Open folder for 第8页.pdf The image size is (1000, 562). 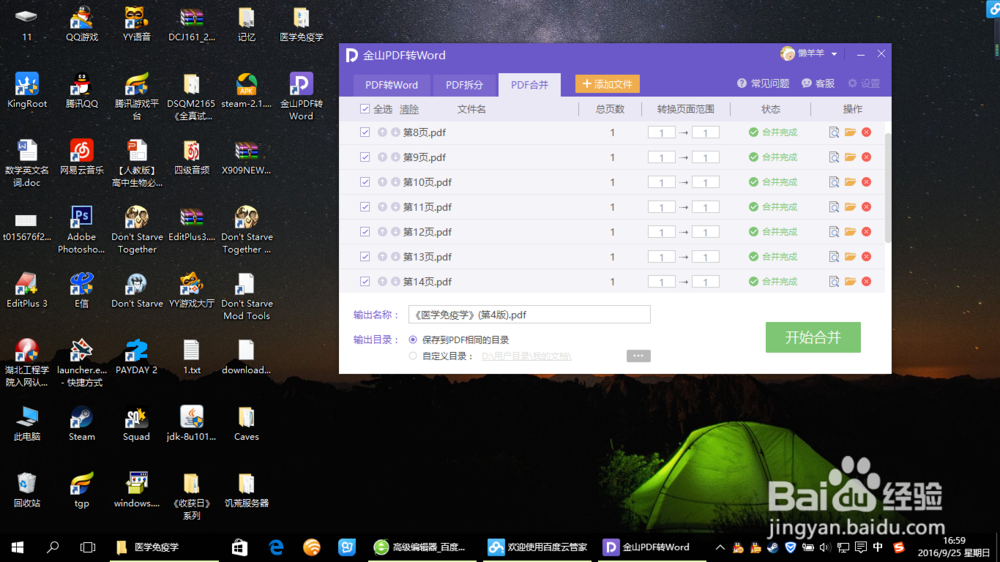coord(850,132)
